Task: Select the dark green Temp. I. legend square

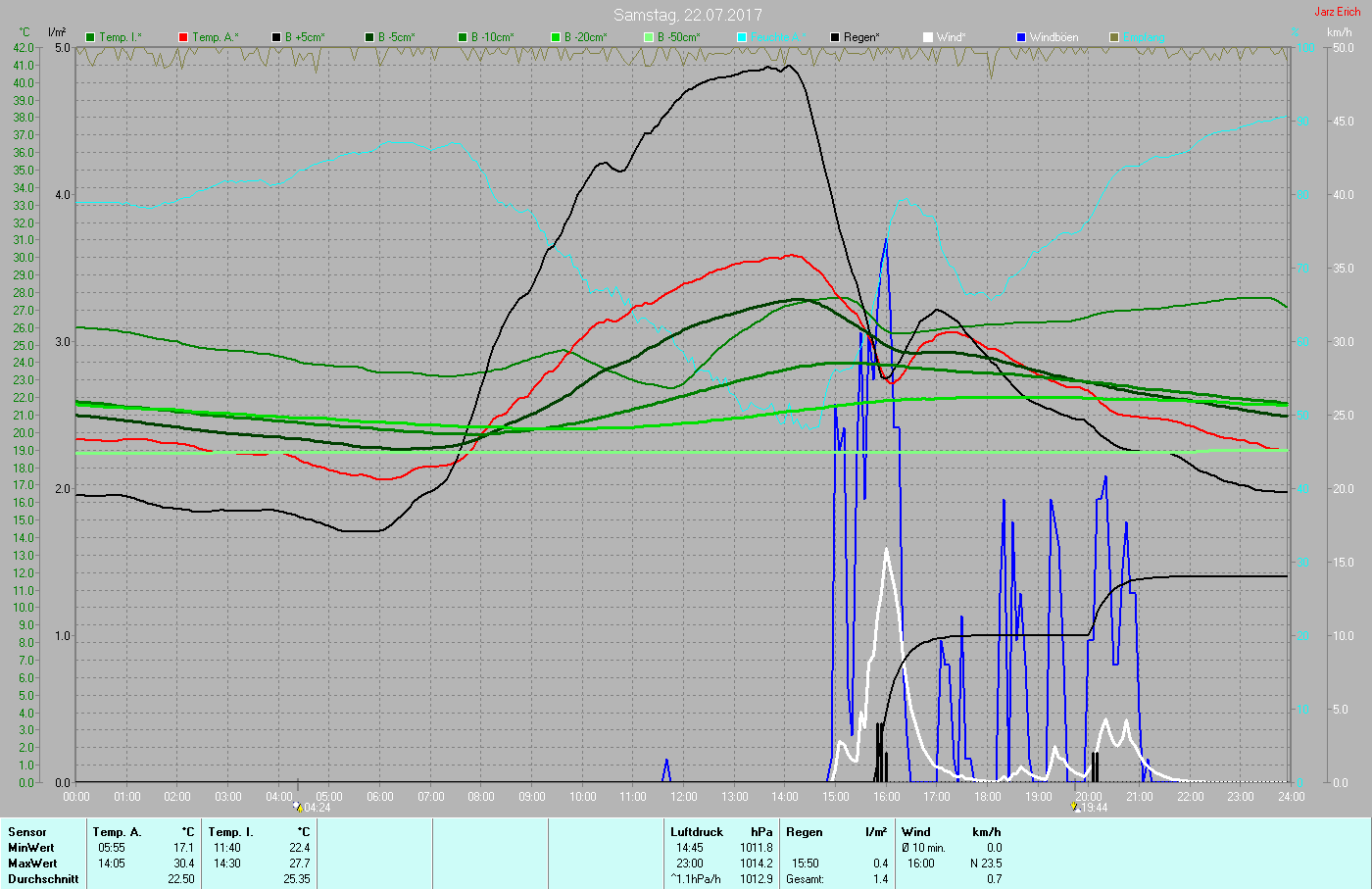Action: (x=90, y=37)
